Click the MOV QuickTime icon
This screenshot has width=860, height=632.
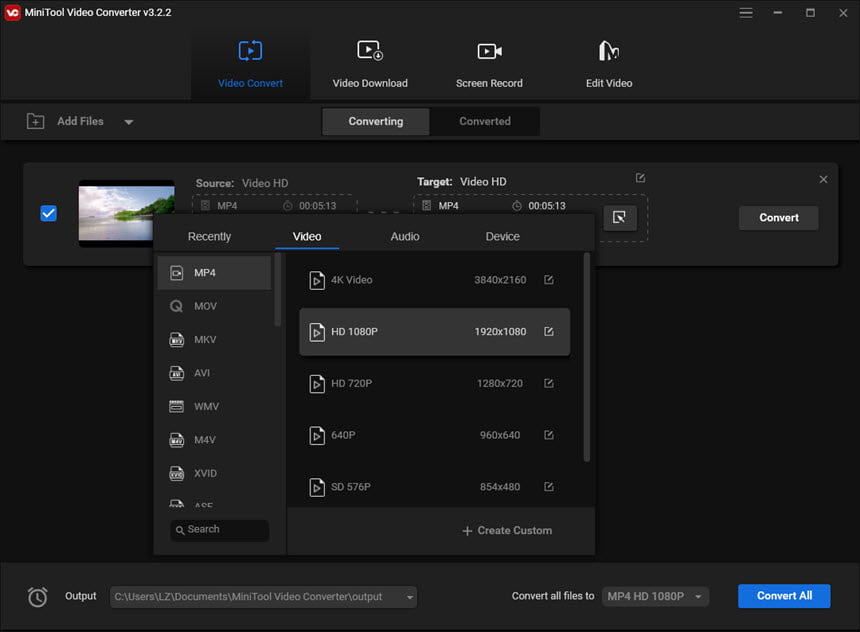coord(176,306)
